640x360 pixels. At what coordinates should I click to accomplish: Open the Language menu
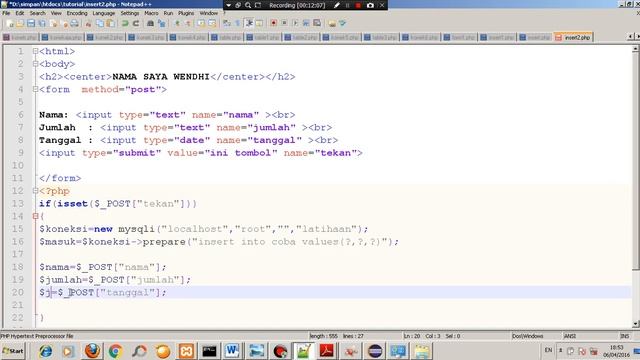click(104, 13)
